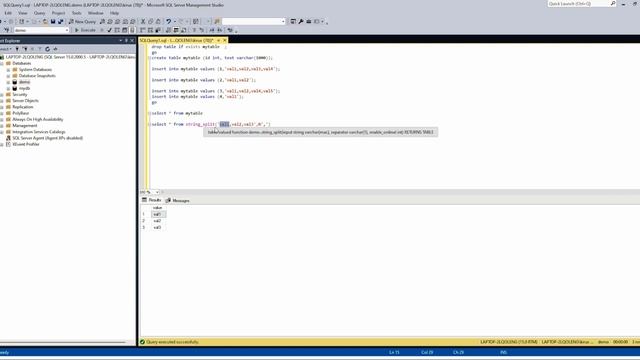
Task: Click the Save file icon in toolbar
Action: pos(53,21)
